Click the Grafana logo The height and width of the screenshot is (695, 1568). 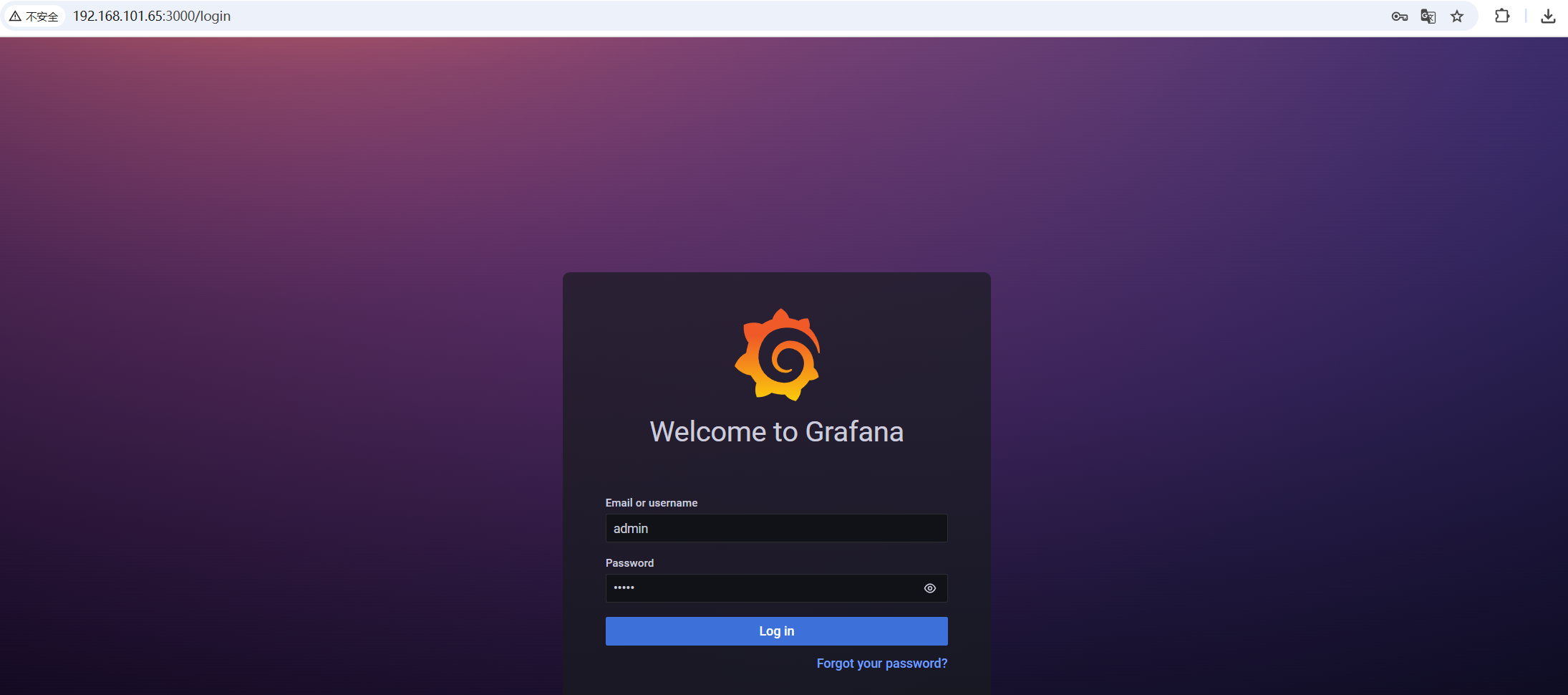click(x=777, y=354)
